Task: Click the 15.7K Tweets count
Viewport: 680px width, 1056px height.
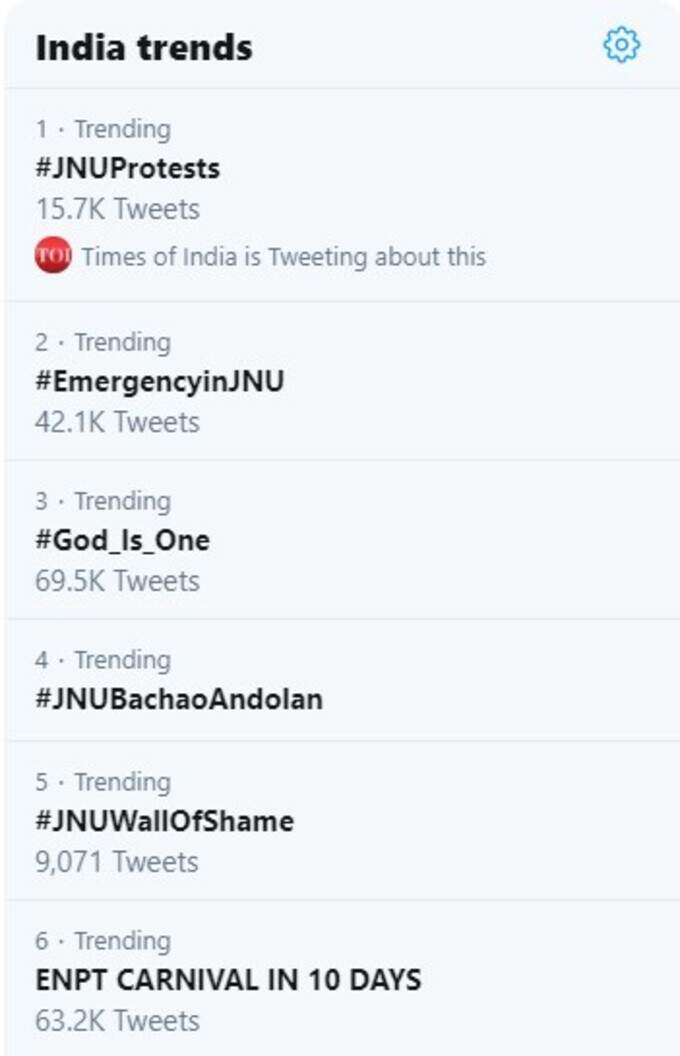Action: click(x=117, y=209)
